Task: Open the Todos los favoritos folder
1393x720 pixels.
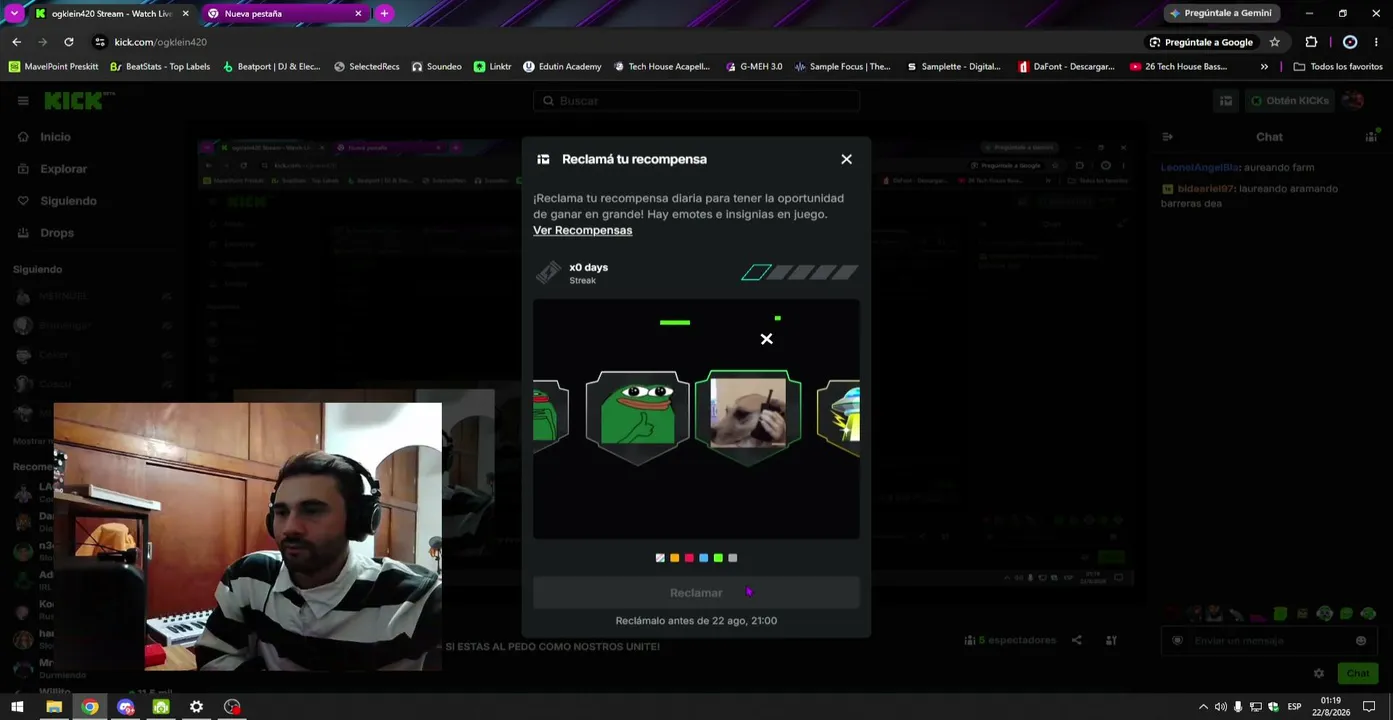Action: [x=1338, y=67]
